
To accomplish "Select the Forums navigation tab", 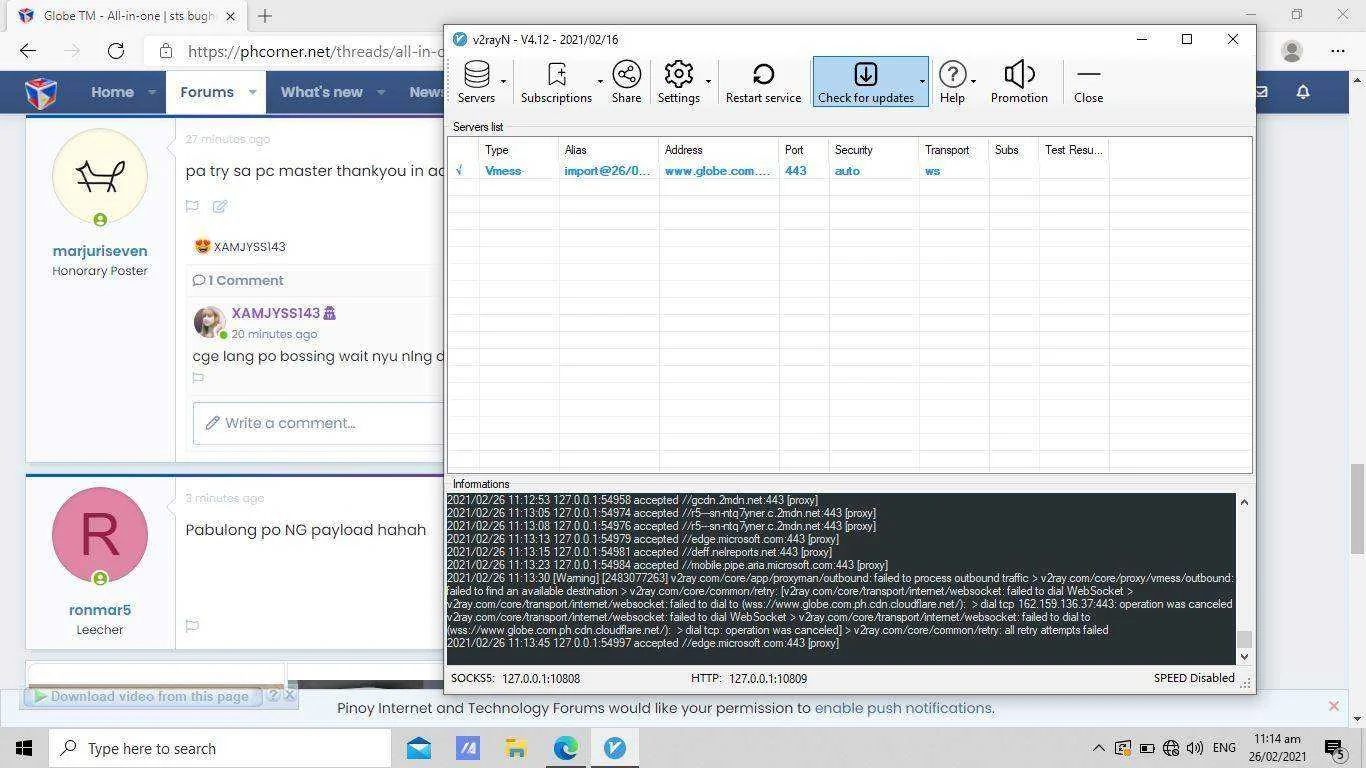I will [x=207, y=92].
